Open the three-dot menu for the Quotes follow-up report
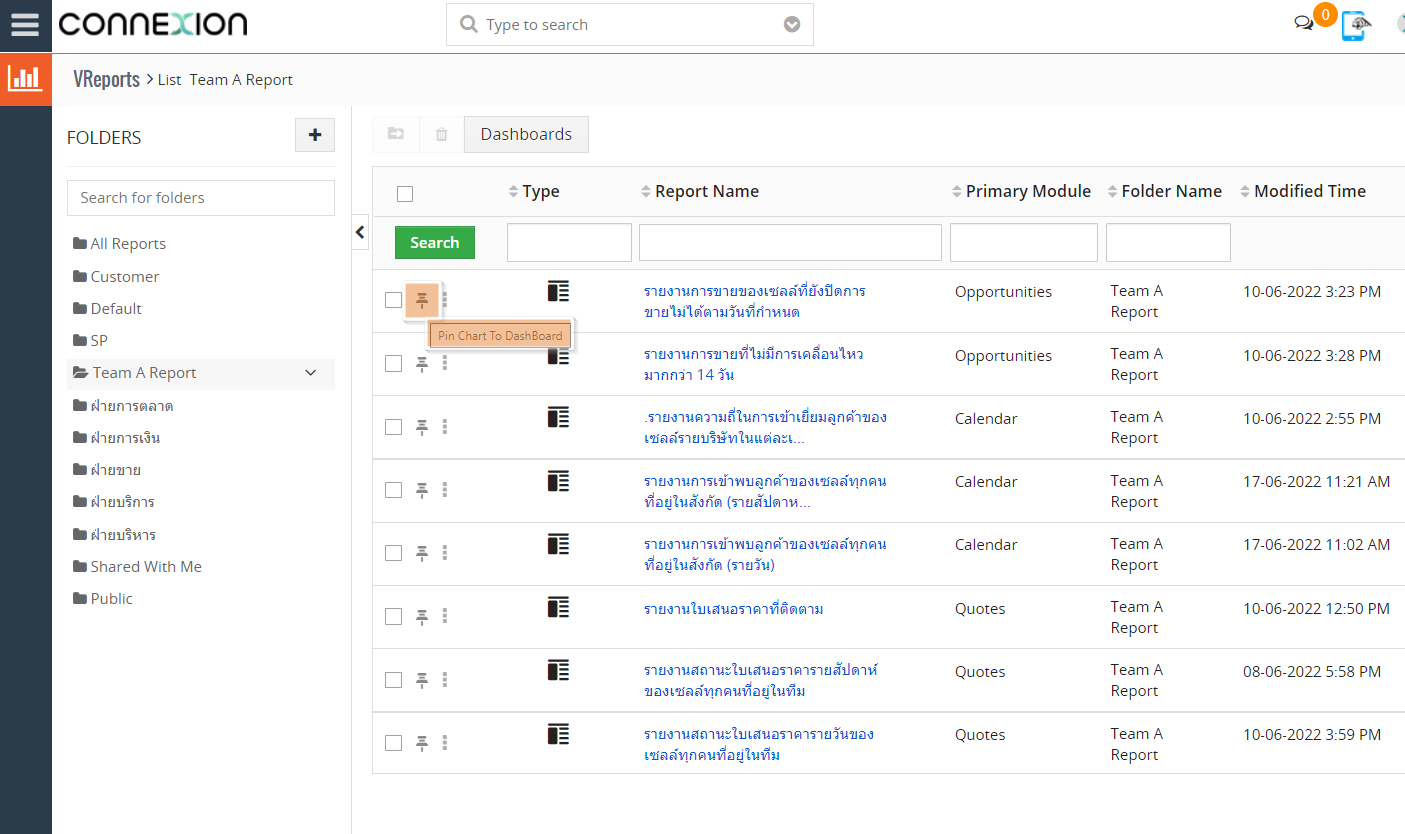The image size is (1405, 834). coord(445,616)
